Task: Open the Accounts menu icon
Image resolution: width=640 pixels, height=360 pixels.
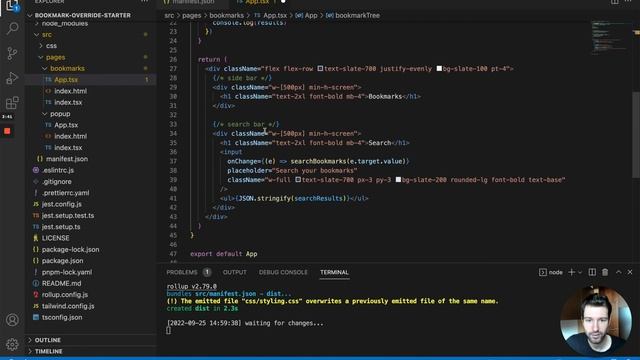Action: 12,320
